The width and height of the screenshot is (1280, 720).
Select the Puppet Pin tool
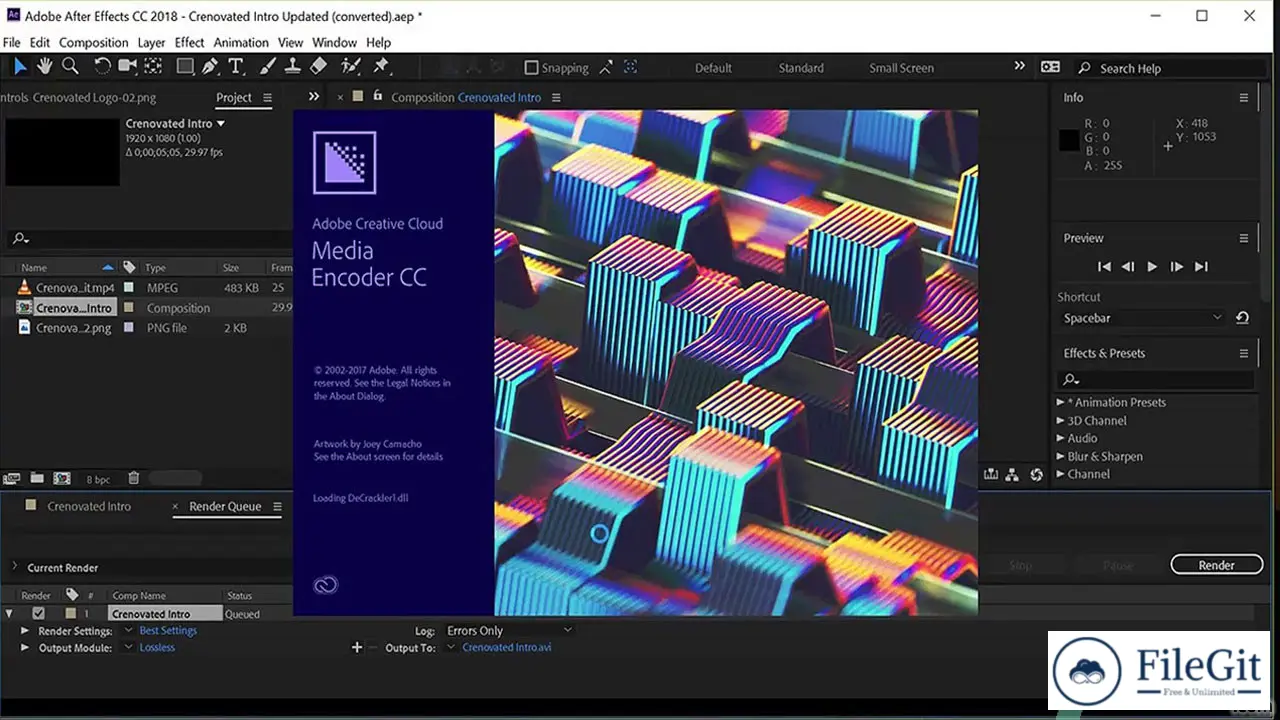(380, 67)
